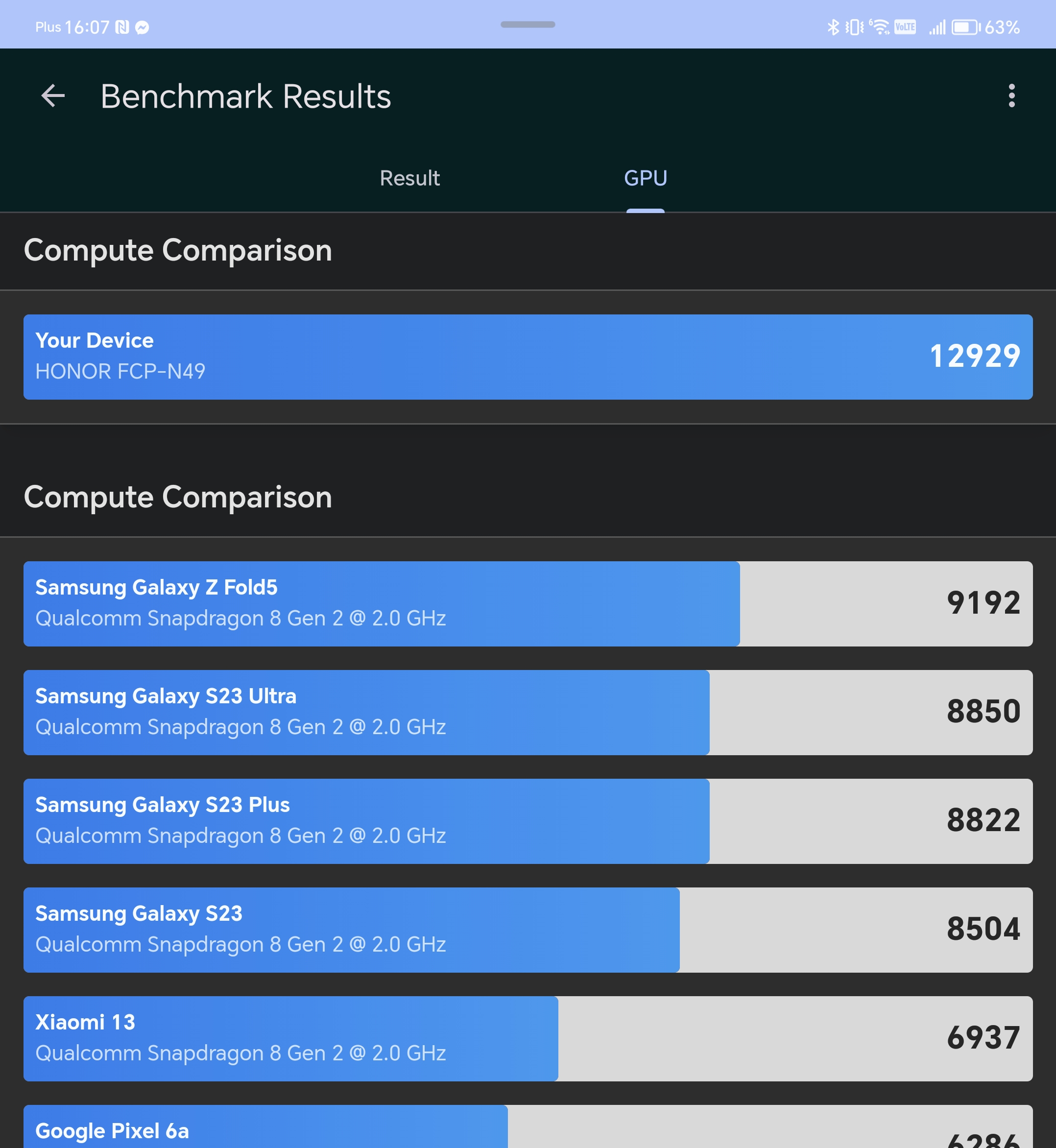This screenshot has width=1056, height=1148.
Task: Switch to the Result tab
Action: (x=409, y=178)
